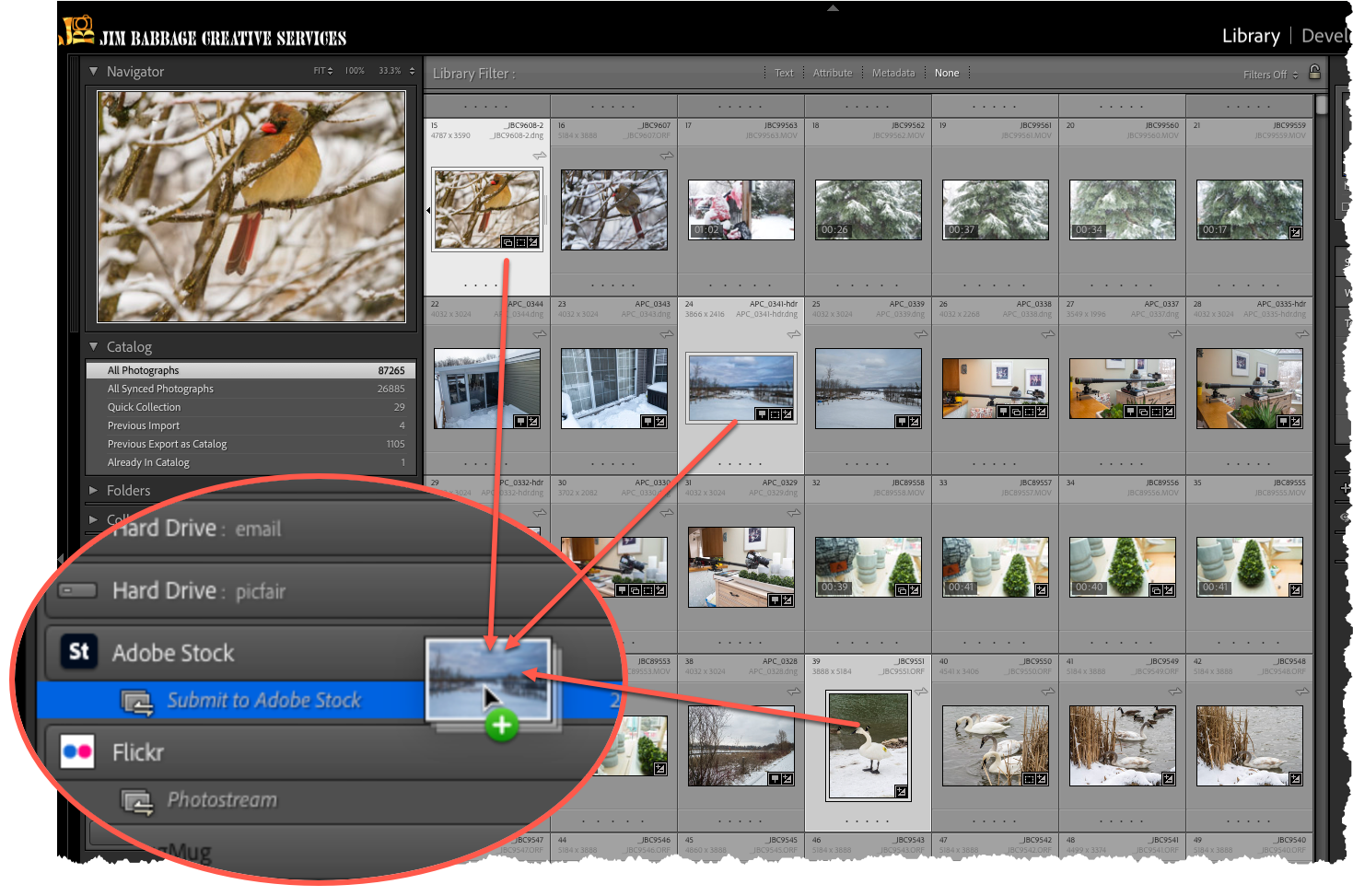Click the develop adjustments badge on thumbnail _JBC9608-2
The width and height of the screenshot is (1353, 896).
532,242
